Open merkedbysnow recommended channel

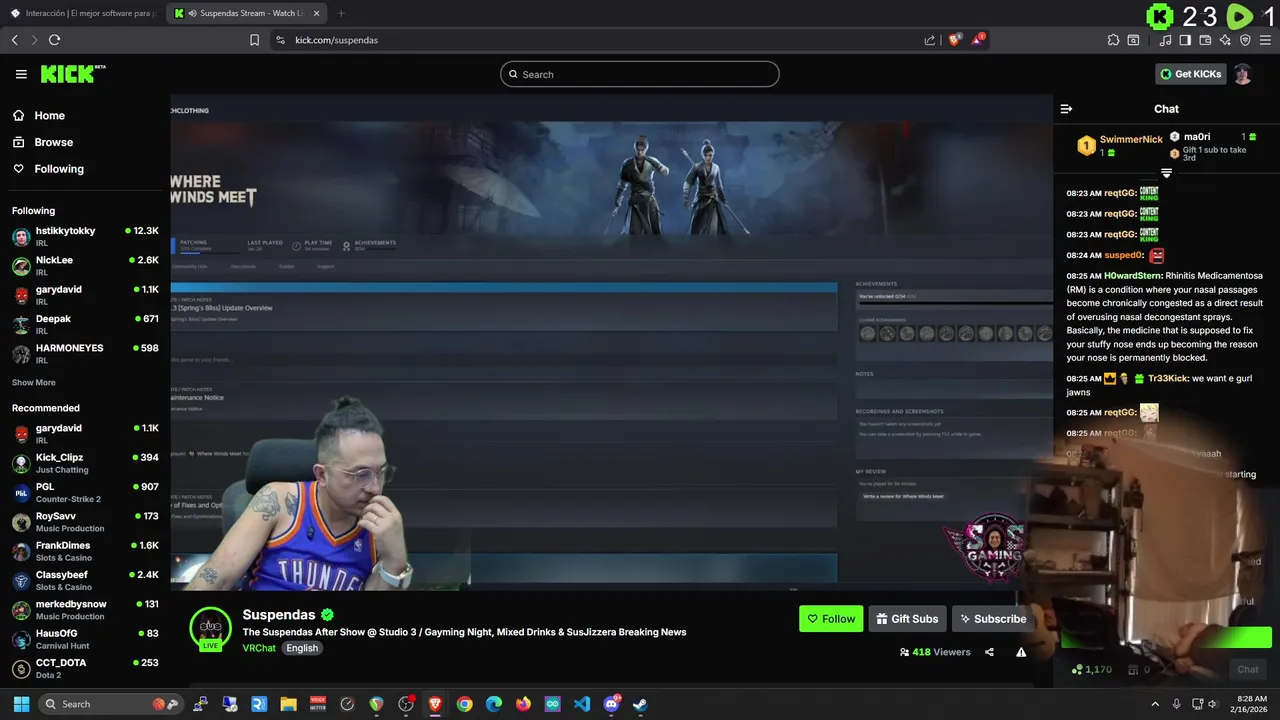click(x=85, y=610)
